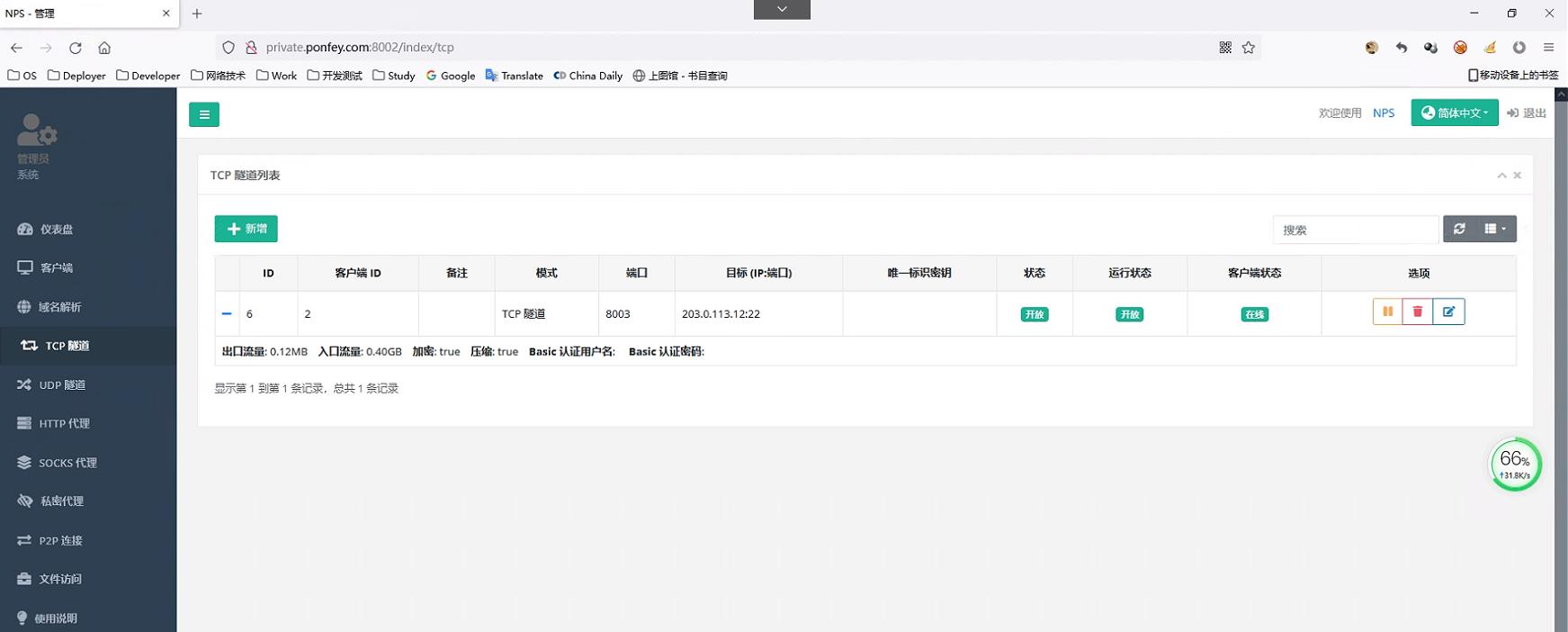
Task: Scan the page QR code icon in address bar
Action: point(1225,48)
